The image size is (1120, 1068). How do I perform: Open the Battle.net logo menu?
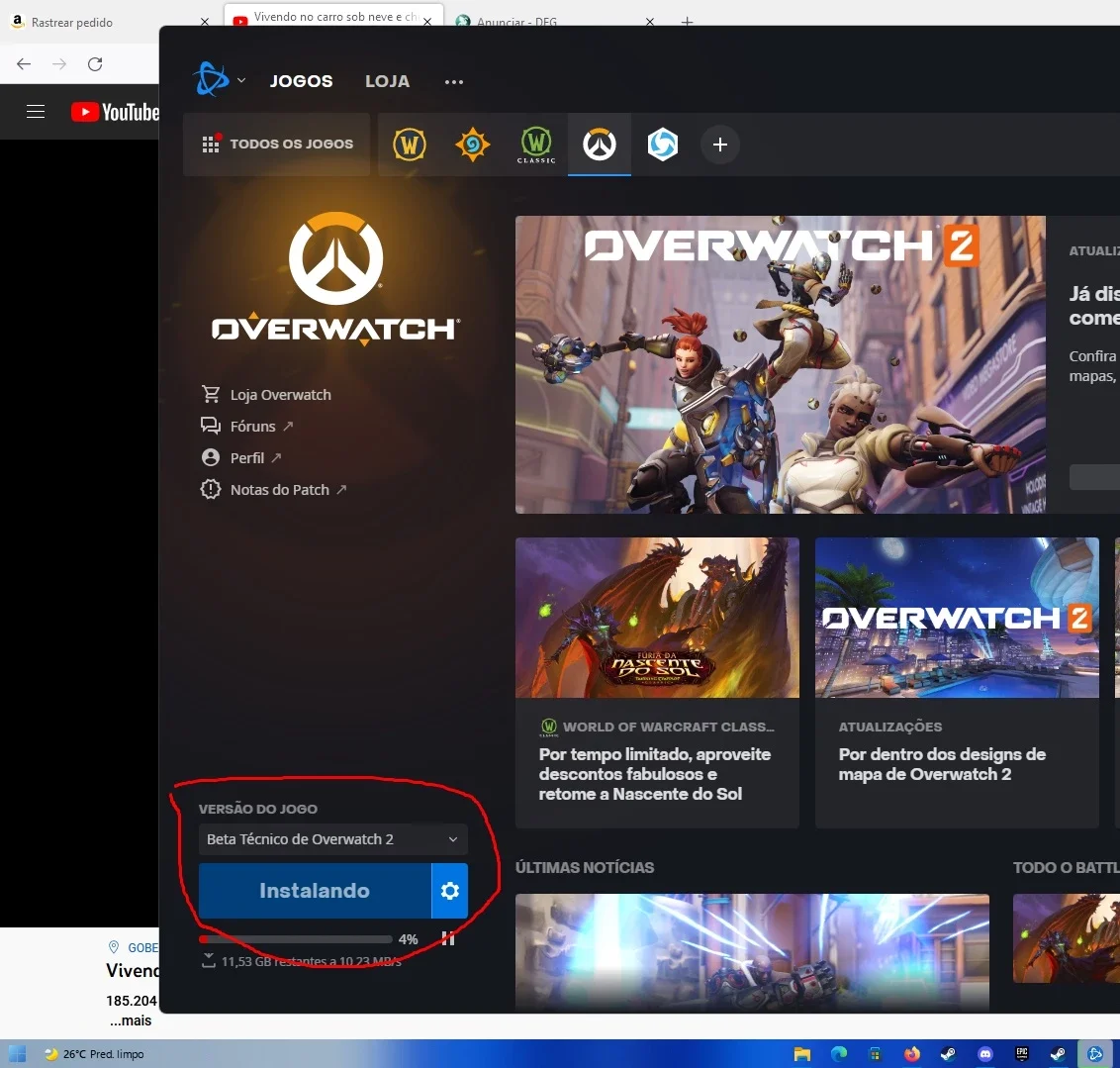[211, 79]
